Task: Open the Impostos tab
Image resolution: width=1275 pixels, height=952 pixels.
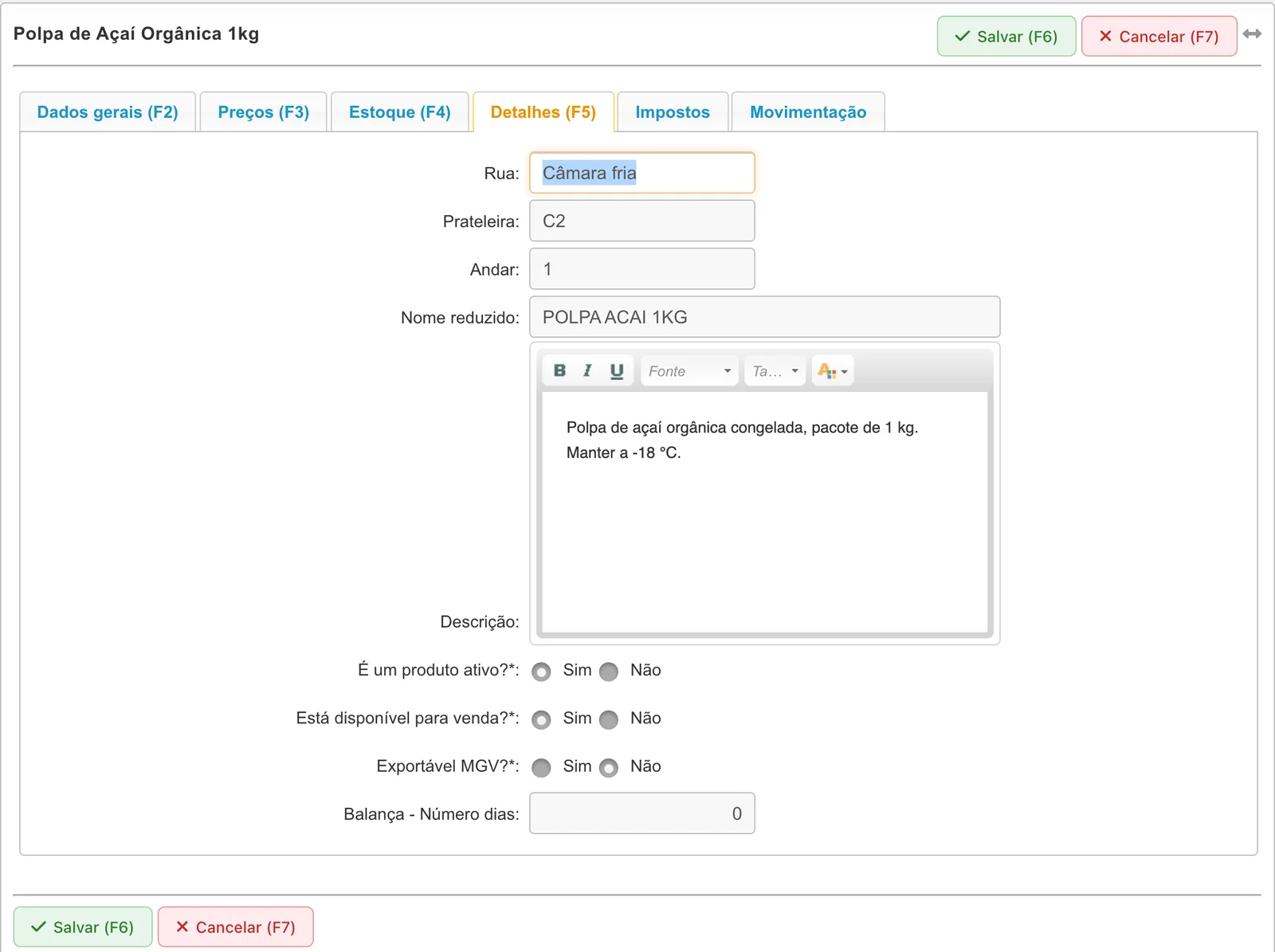Action: point(673,112)
